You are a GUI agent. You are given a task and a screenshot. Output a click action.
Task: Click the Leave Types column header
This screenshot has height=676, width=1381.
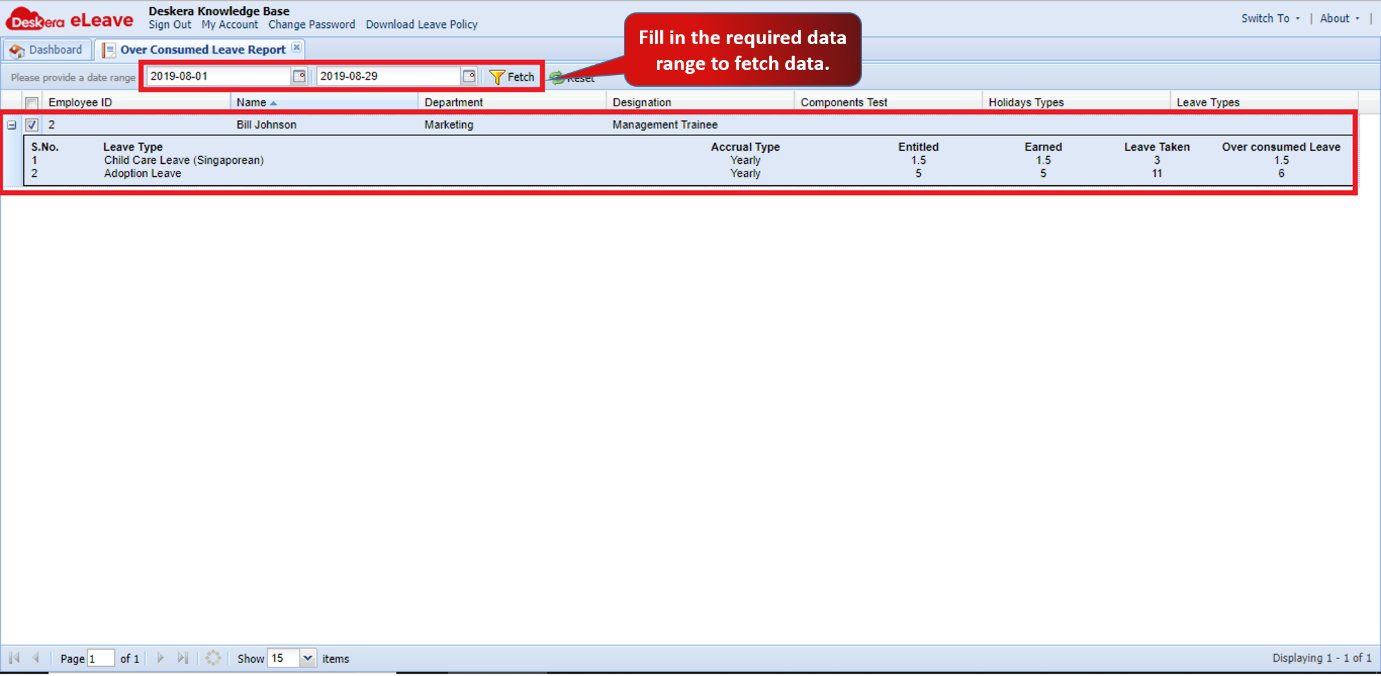(x=1264, y=102)
